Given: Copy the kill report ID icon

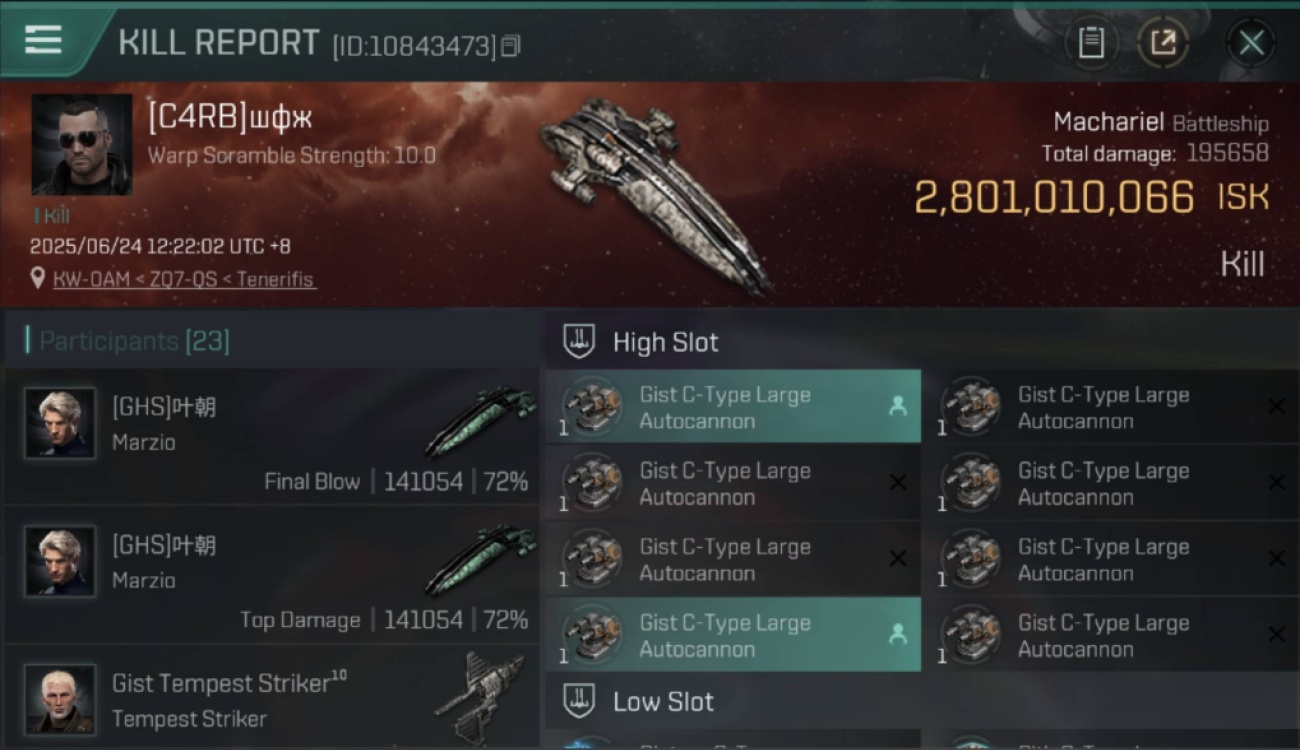Looking at the screenshot, I should click(x=511, y=46).
